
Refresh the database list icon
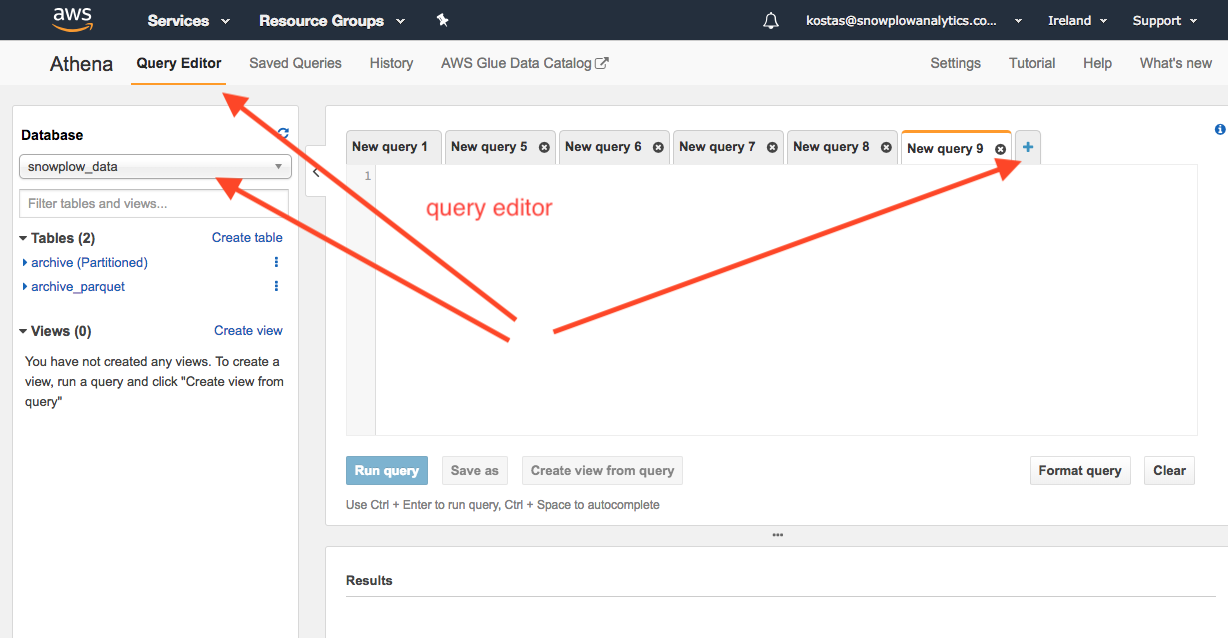point(283,133)
